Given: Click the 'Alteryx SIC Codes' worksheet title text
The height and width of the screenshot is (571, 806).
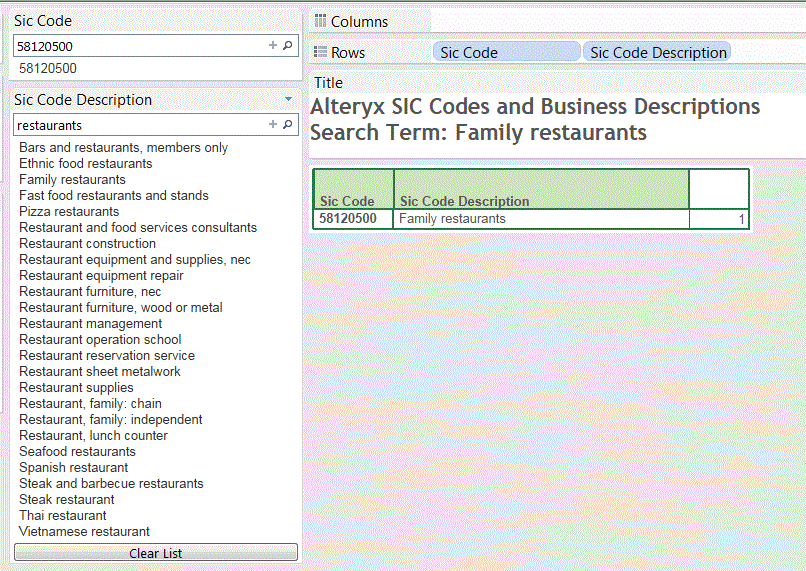Looking at the screenshot, I should 535,106.
